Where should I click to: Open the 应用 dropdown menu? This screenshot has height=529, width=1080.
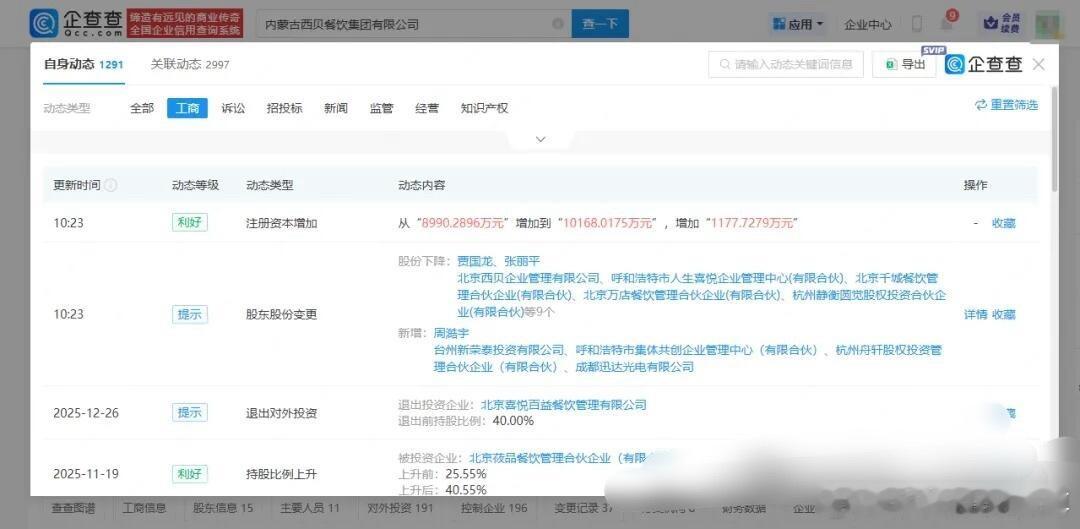pyautogui.click(x=798, y=24)
